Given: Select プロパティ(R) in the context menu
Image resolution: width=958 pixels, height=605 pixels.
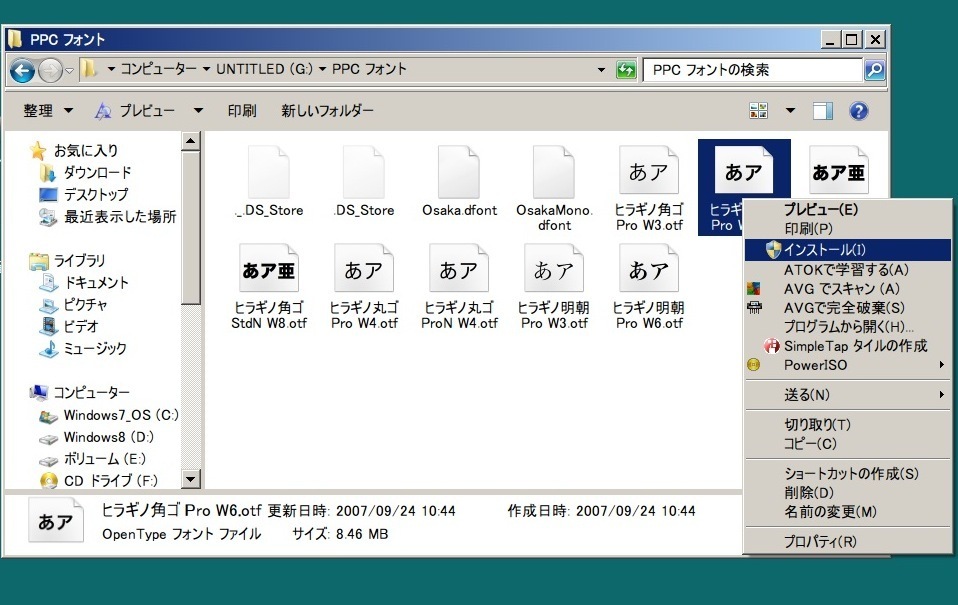Looking at the screenshot, I should coord(820,542).
